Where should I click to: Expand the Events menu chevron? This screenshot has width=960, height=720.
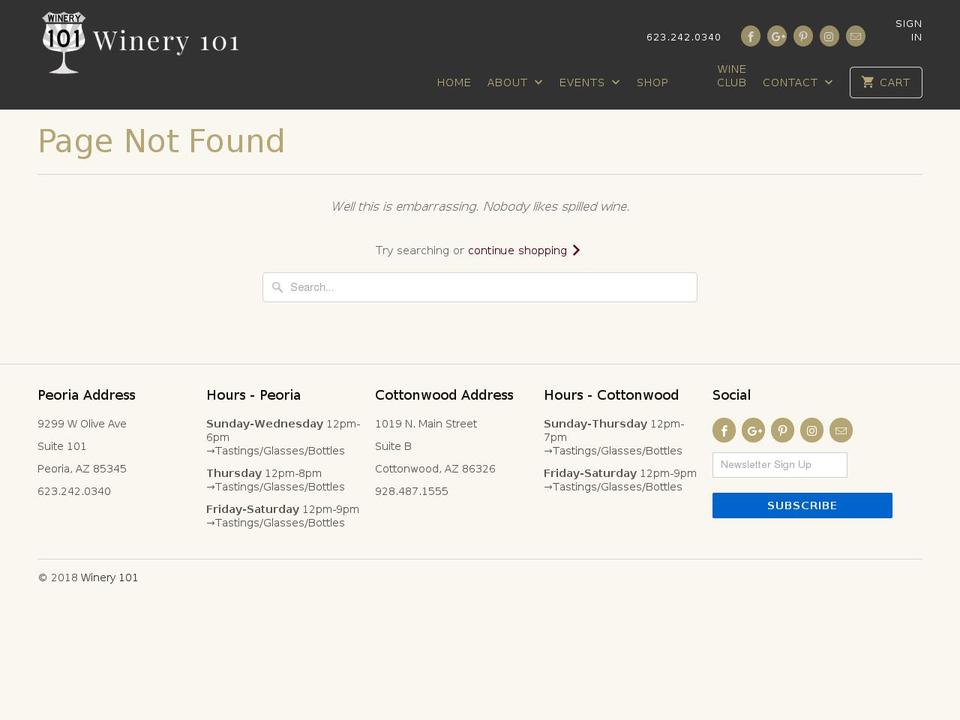pyautogui.click(x=616, y=83)
